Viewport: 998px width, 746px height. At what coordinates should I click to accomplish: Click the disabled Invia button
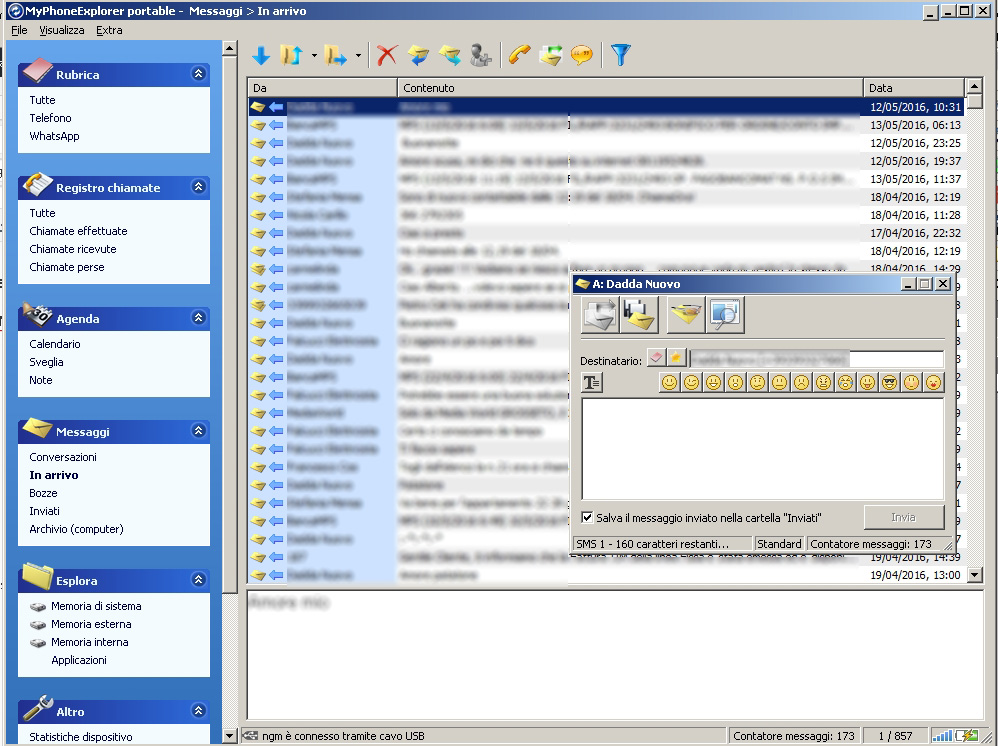(904, 517)
